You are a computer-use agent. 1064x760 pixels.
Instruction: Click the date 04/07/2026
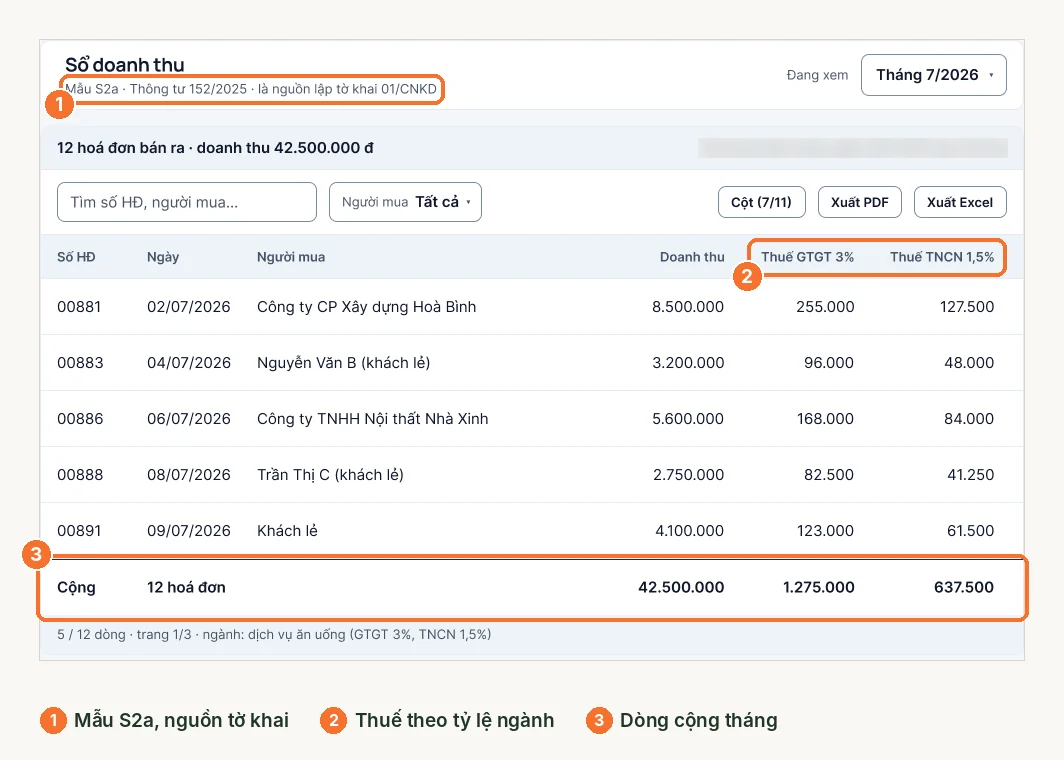point(189,363)
